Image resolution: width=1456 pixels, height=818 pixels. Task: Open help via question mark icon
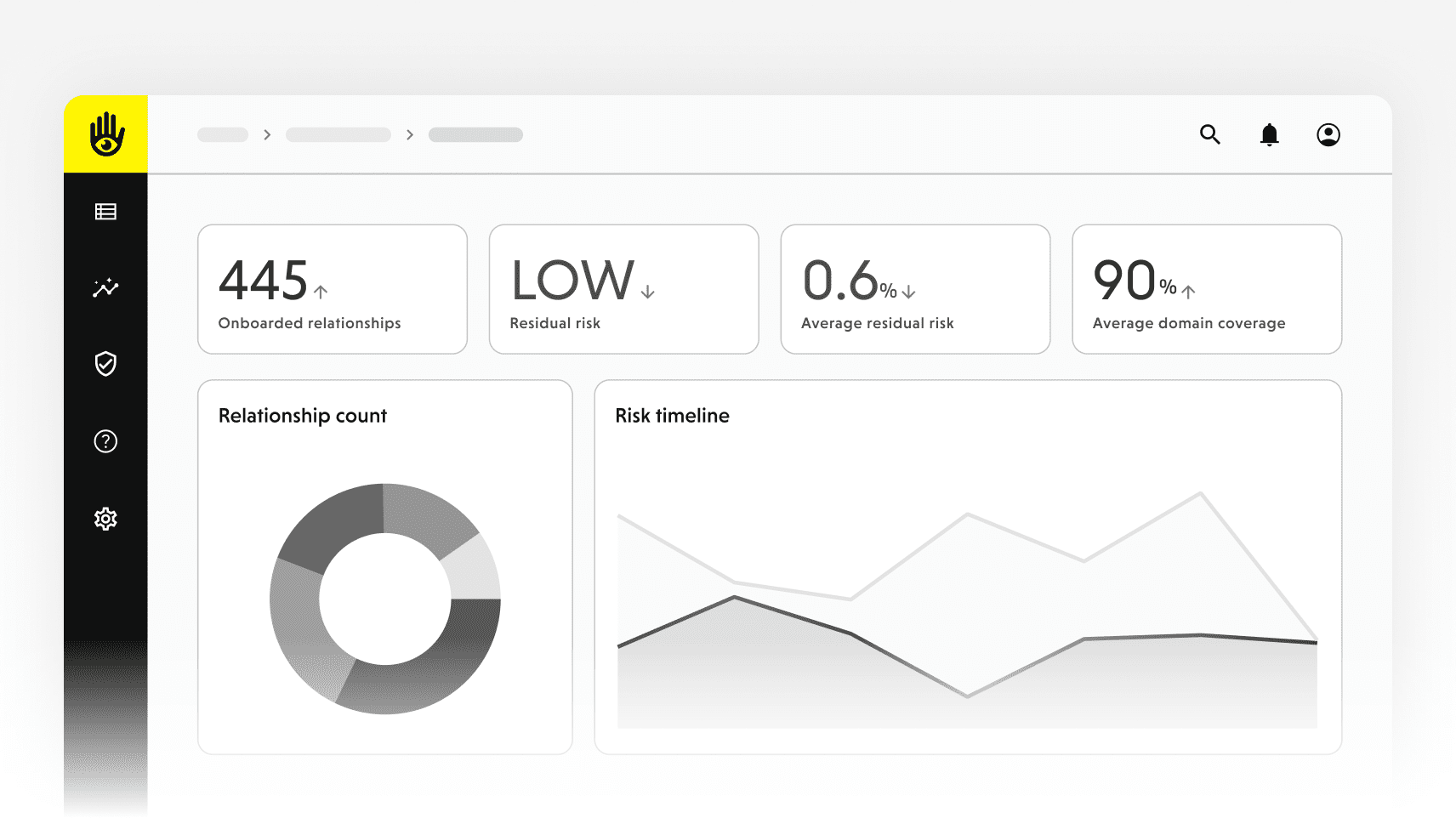[x=105, y=441]
